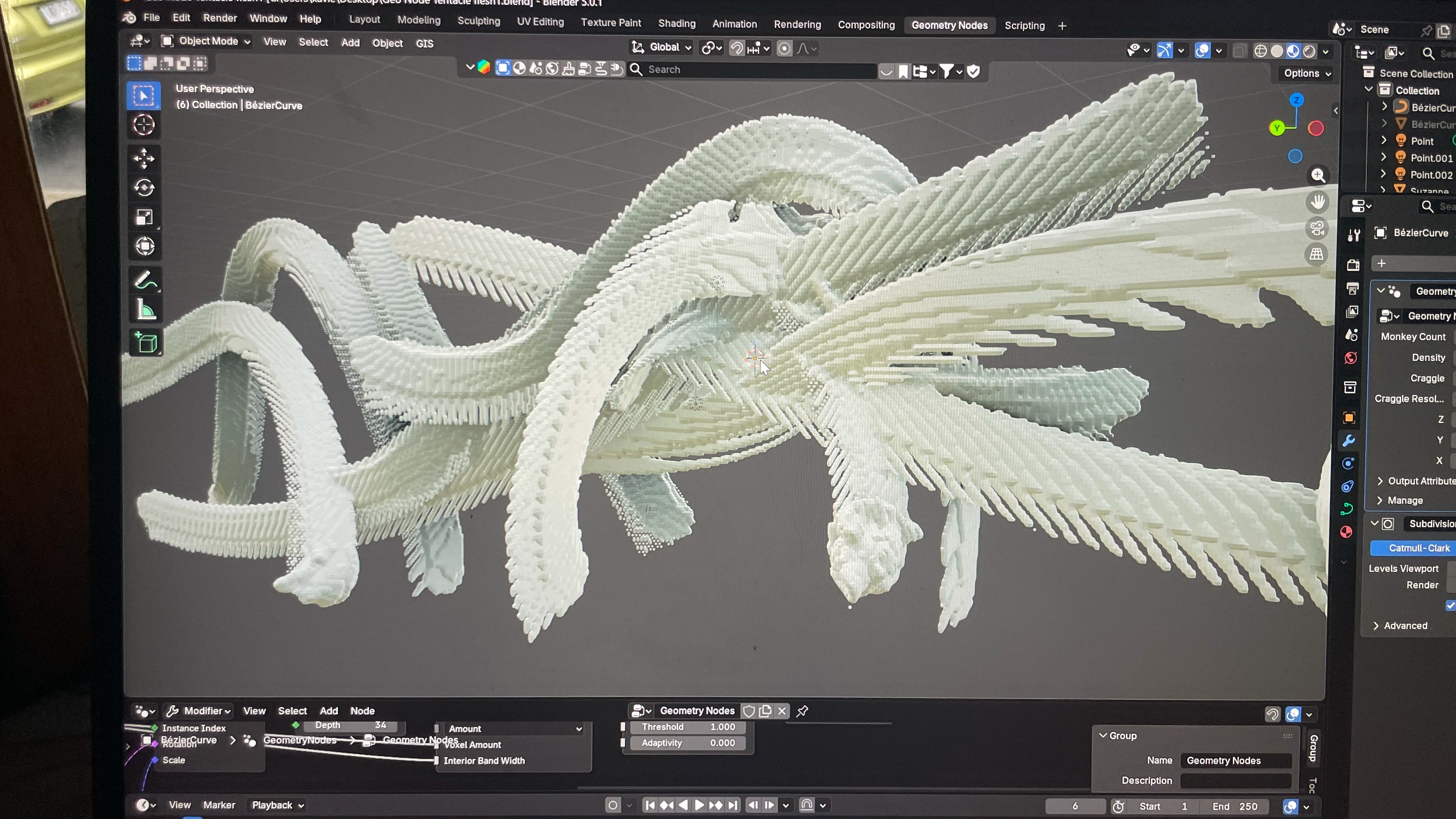1456x819 pixels.
Task: Switch to the Sculpting workspace tab
Action: [479, 21]
